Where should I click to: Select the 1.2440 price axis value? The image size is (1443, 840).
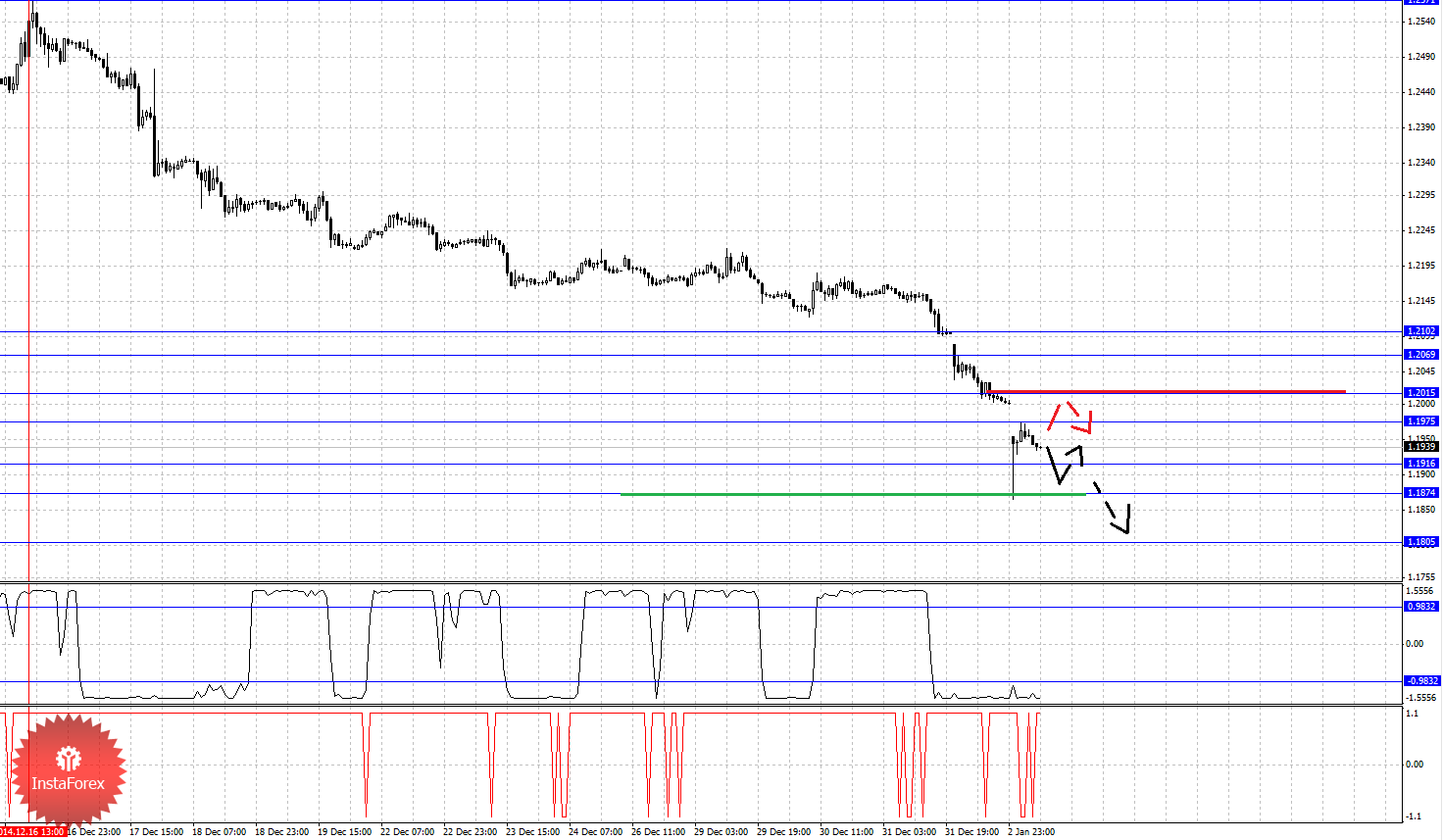click(1421, 92)
